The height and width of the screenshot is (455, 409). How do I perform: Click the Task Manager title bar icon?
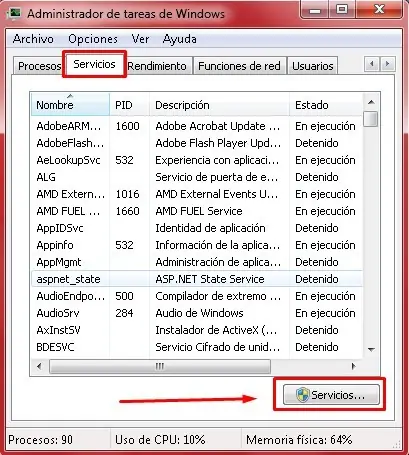click(x=14, y=14)
